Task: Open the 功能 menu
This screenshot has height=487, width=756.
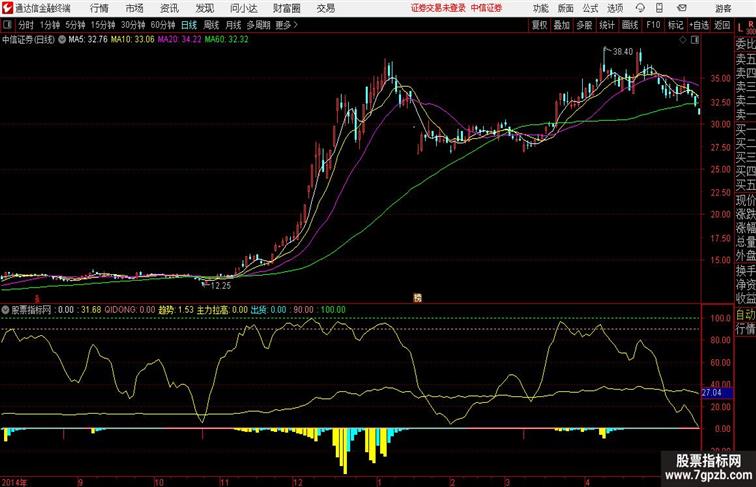Action: coord(540,8)
